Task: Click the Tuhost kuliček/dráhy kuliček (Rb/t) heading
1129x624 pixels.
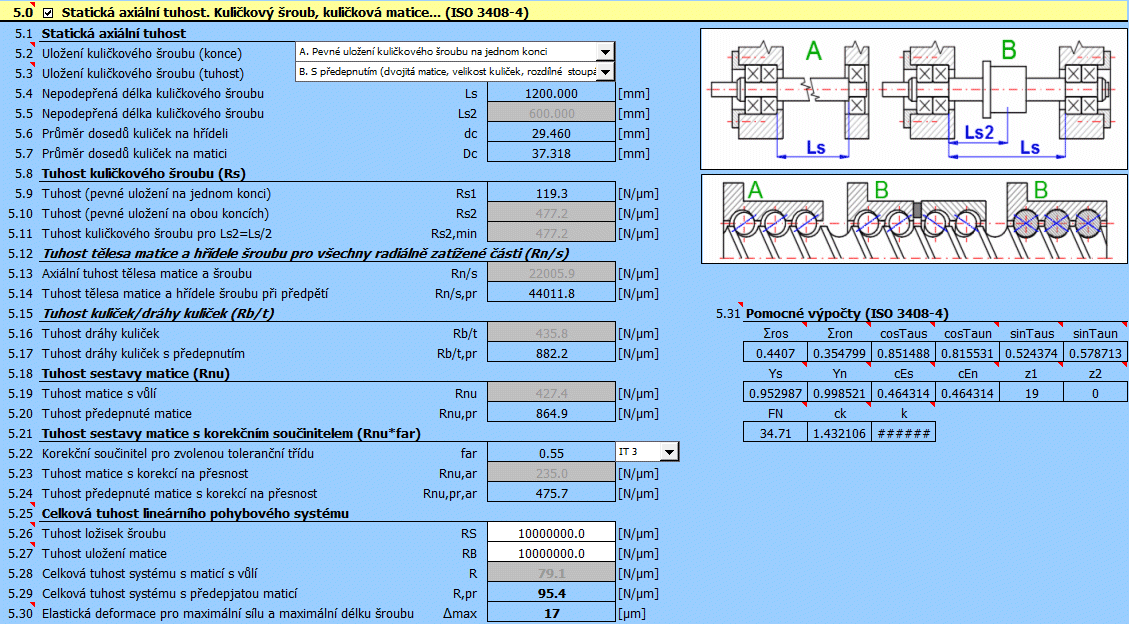Action: coord(158,313)
